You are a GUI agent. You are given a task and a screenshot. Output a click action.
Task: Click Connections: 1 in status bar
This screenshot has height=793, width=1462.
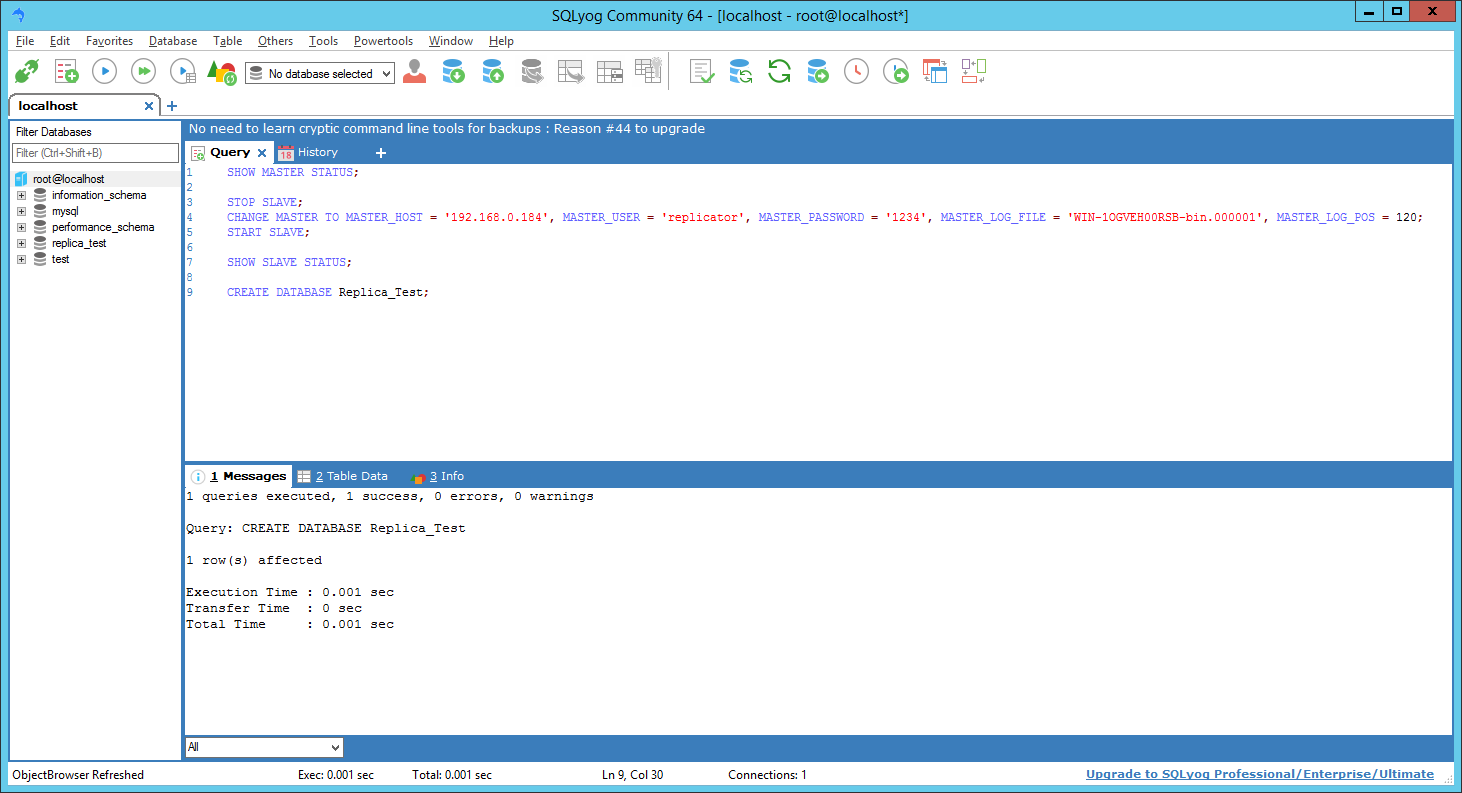pos(767,775)
